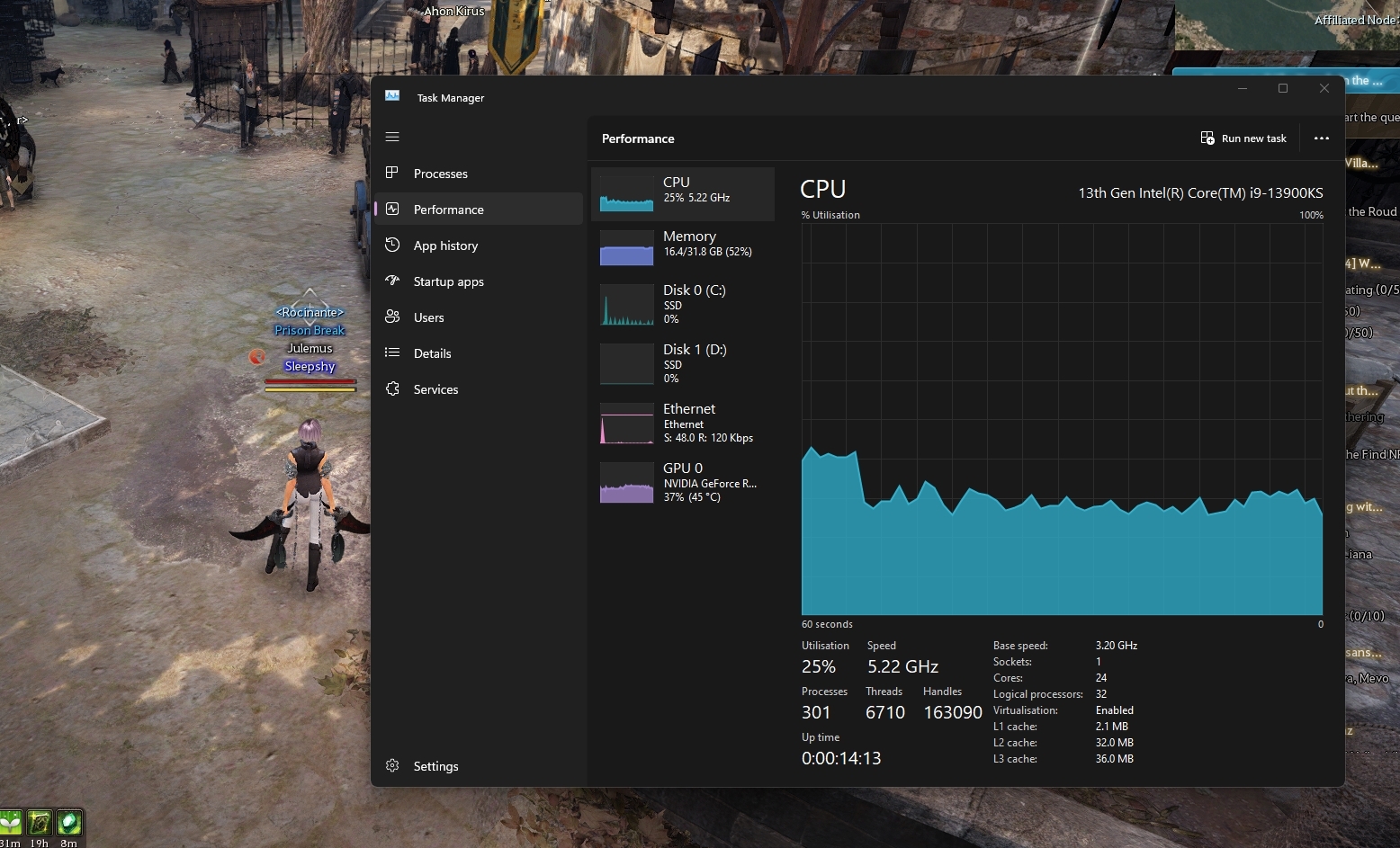1400x848 pixels.
Task: Switch to the Processes section
Action: (x=439, y=173)
